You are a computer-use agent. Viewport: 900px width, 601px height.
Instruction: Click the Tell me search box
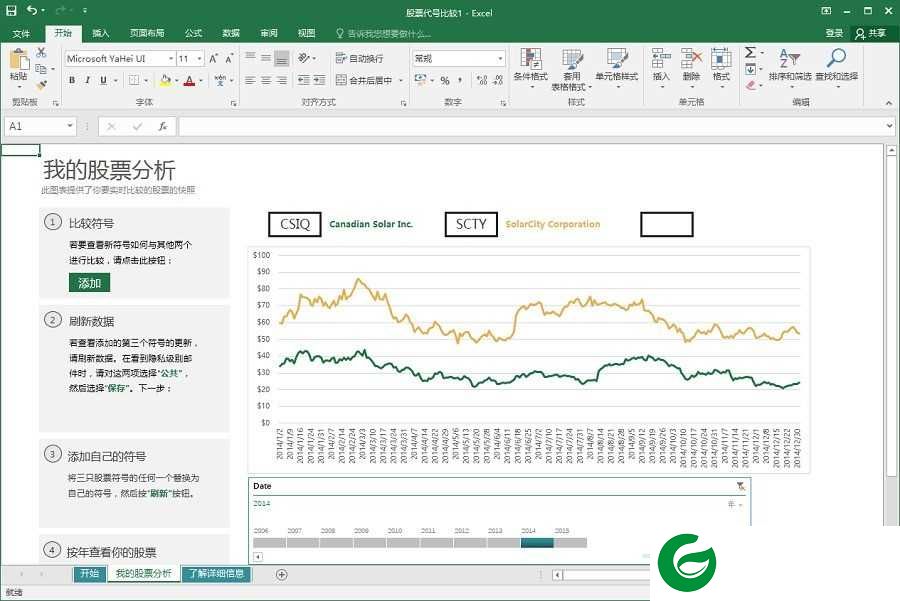coord(384,33)
